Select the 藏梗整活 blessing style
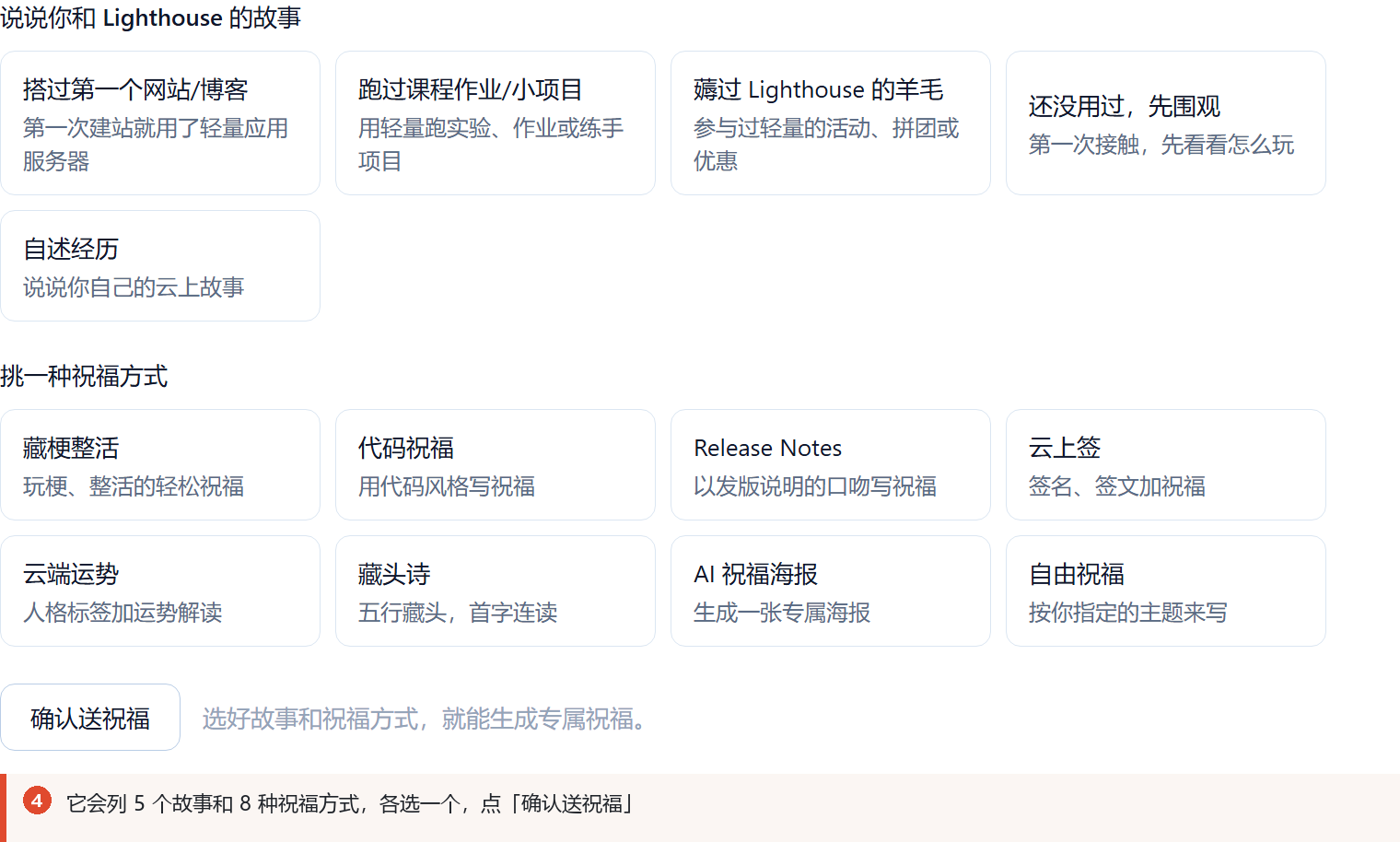The height and width of the screenshot is (842, 1400). click(x=160, y=465)
